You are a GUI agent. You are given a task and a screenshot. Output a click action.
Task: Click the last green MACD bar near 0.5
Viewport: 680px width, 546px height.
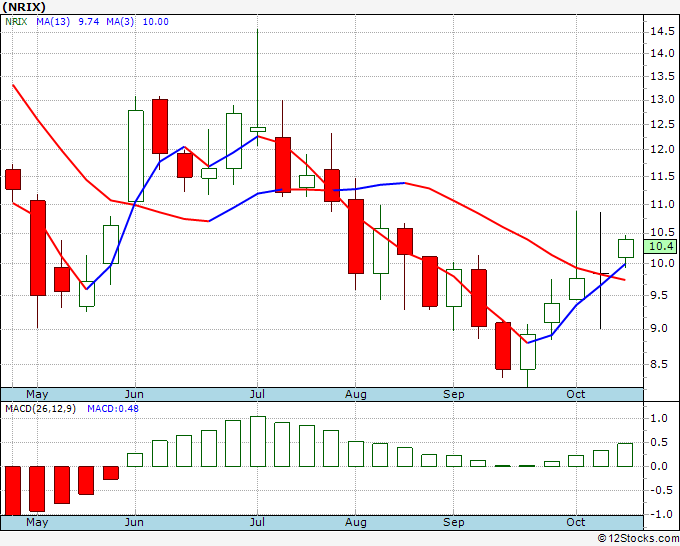625,455
